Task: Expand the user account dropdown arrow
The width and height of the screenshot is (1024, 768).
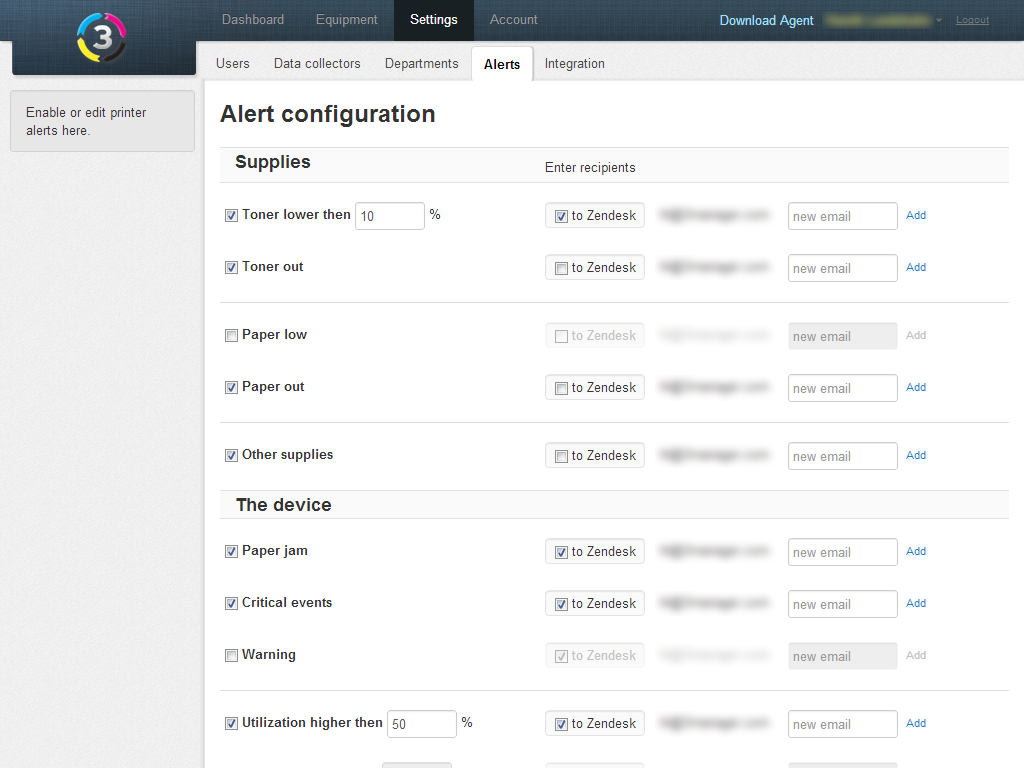Action: pos(939,21)
